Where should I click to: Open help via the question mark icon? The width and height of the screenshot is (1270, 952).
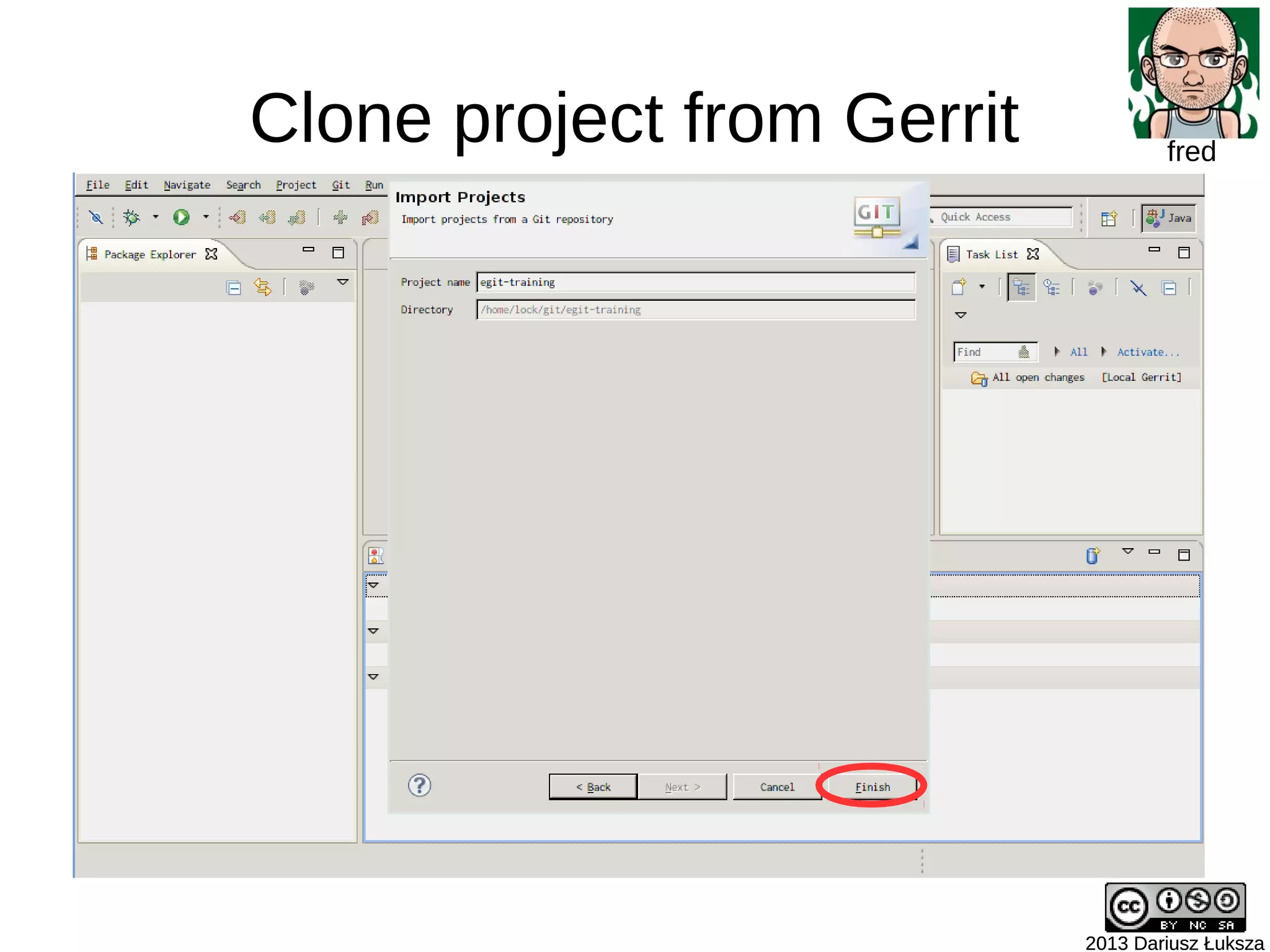420,786
